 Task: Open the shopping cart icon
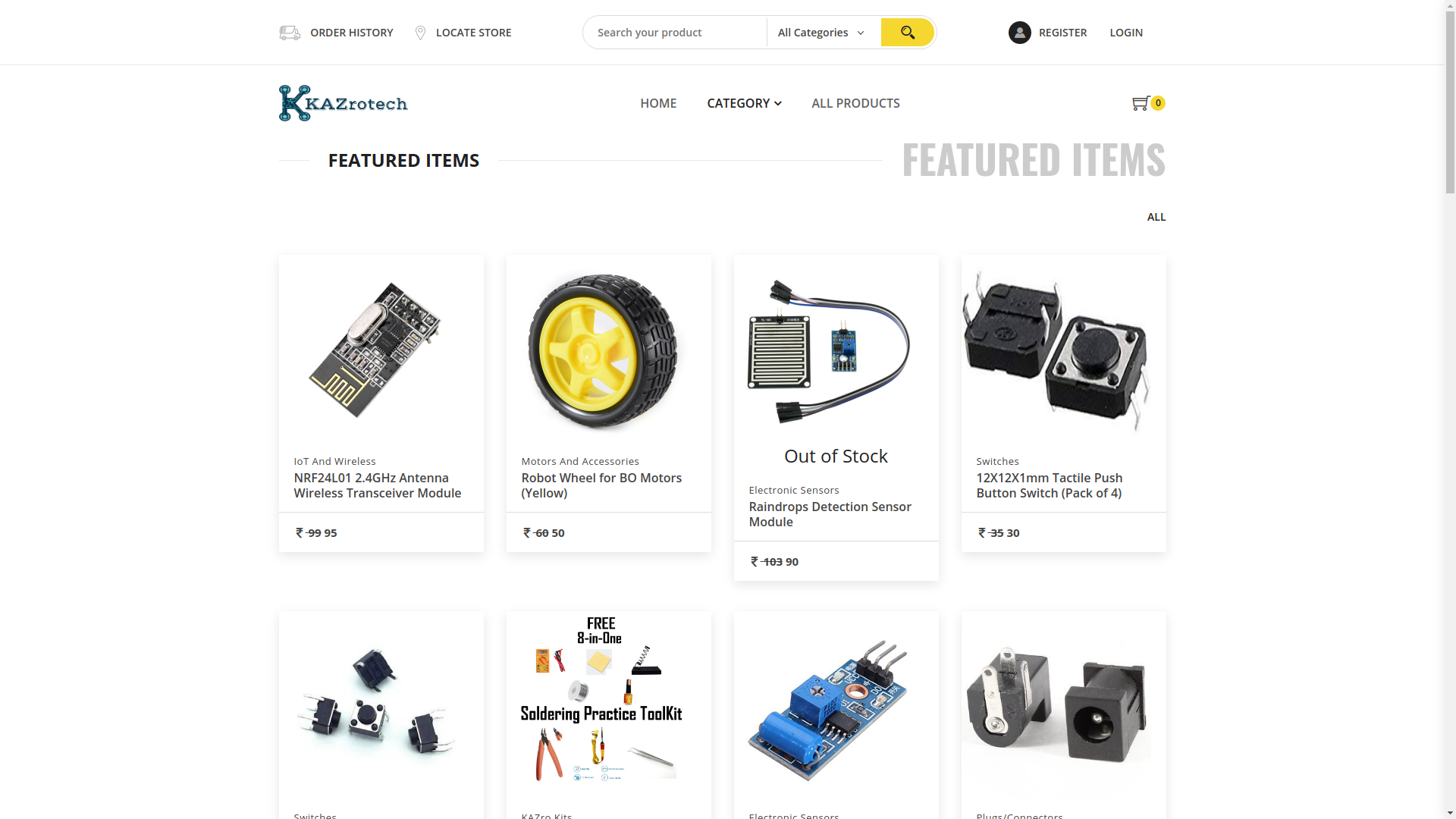(1140, 104)
